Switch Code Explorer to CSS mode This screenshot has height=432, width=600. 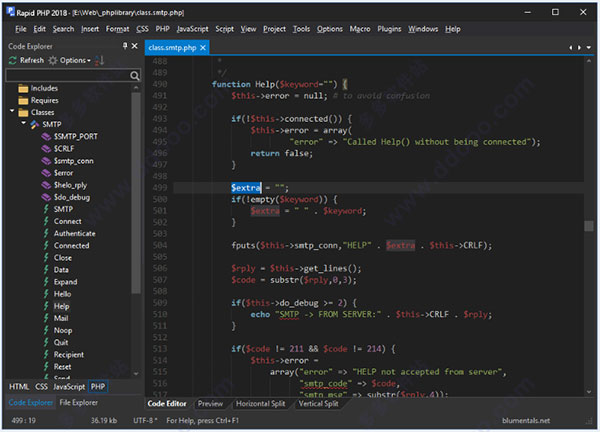[41, 387]
